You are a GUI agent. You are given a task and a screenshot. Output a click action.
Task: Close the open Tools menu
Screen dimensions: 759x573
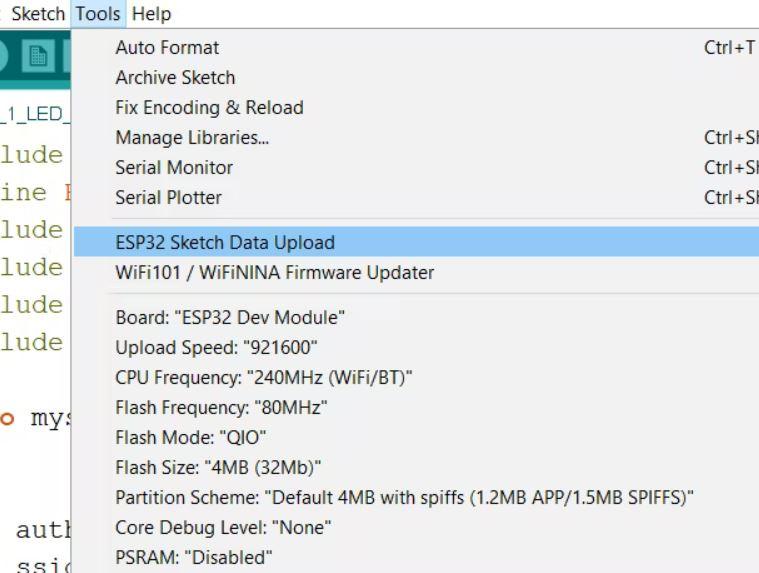98,14
